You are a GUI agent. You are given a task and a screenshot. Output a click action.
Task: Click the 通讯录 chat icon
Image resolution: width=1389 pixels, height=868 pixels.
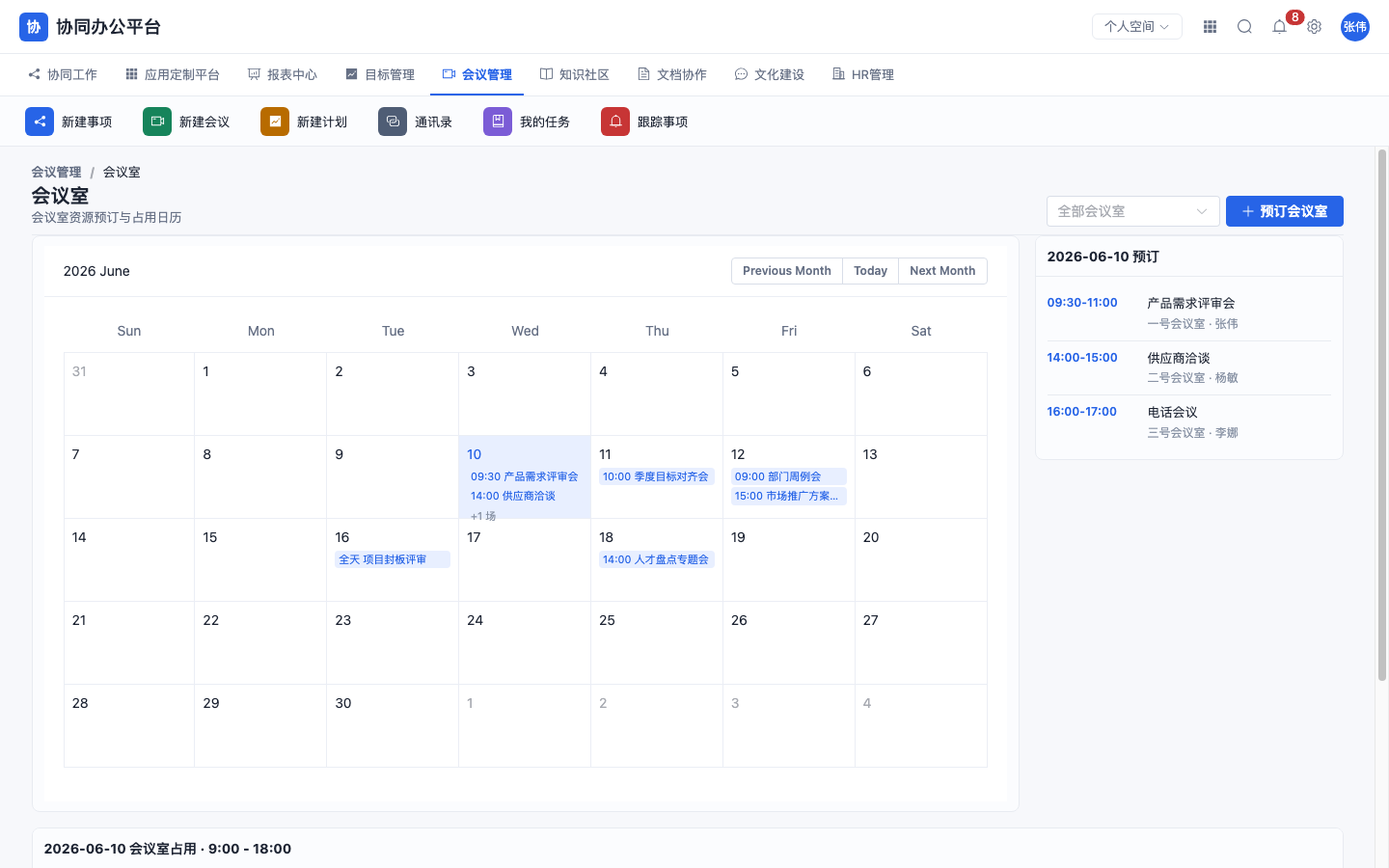(x=393, y=122)
